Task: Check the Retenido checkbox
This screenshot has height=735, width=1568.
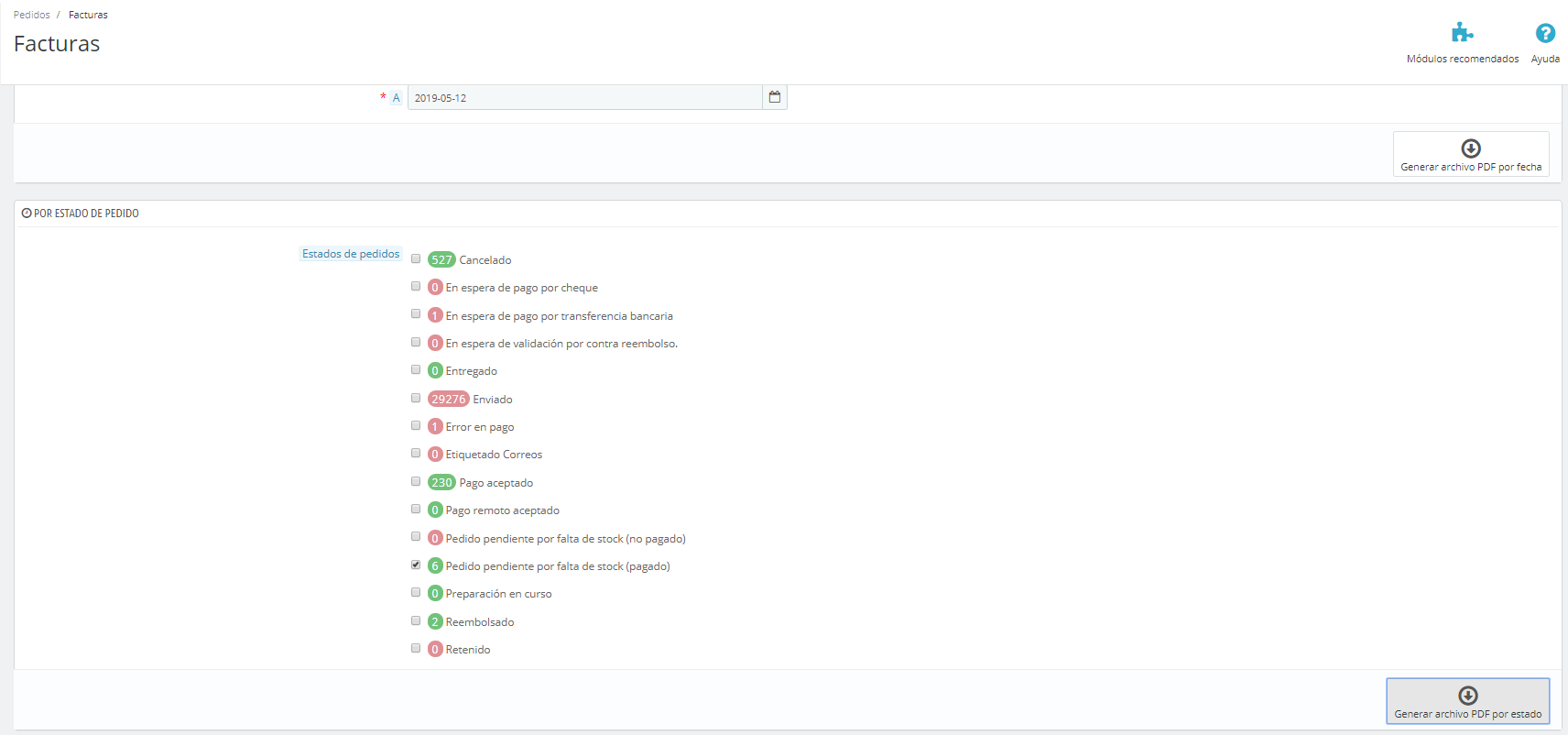Action: [416, 648]
